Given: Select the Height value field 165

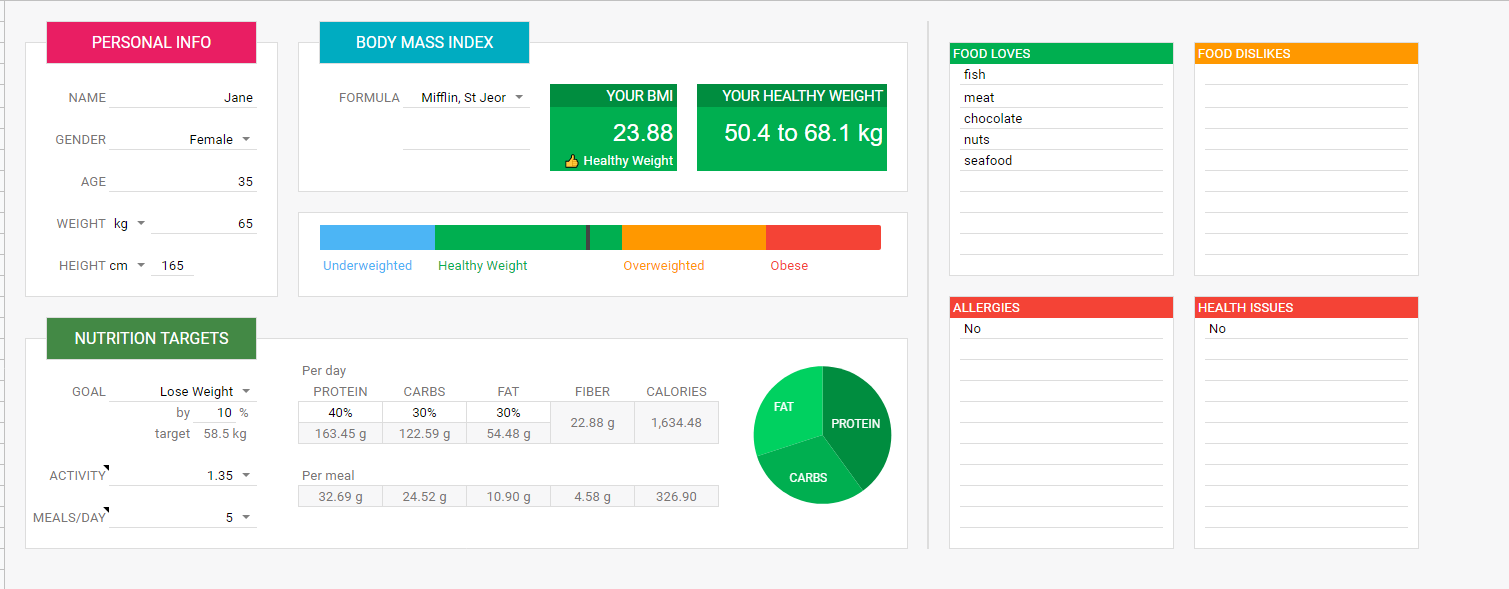Looking at the screenshot, I should tap(173, 266).
